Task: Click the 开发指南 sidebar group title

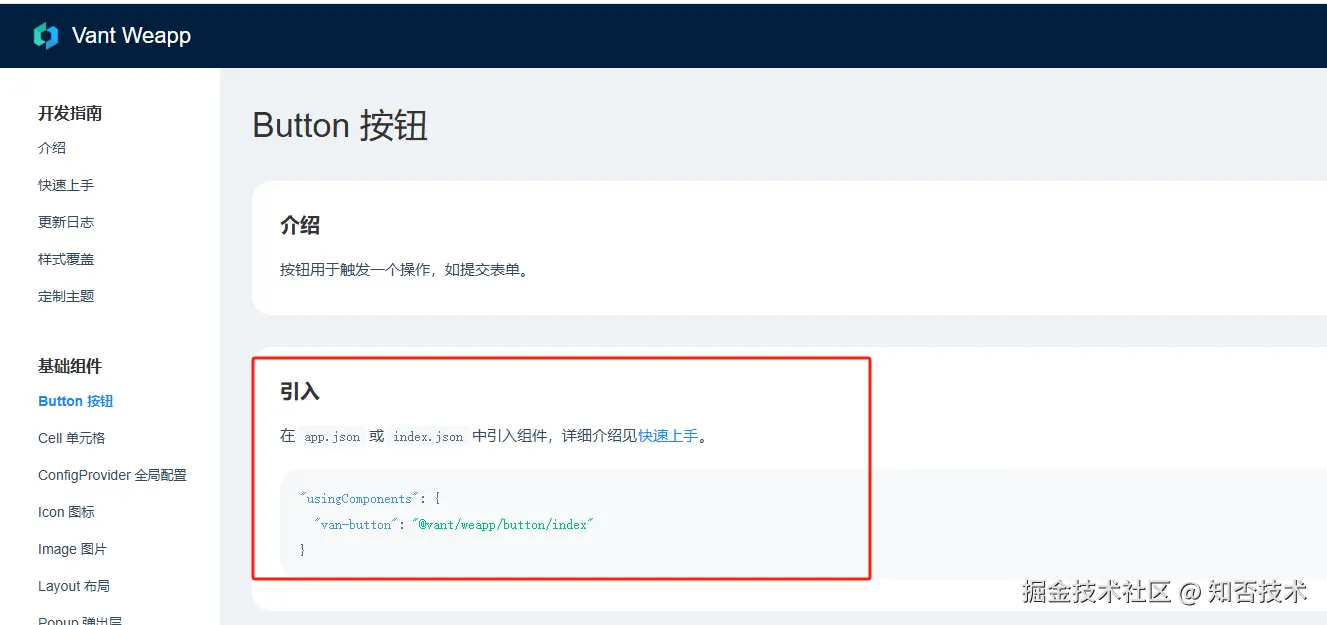Action: 70,113
